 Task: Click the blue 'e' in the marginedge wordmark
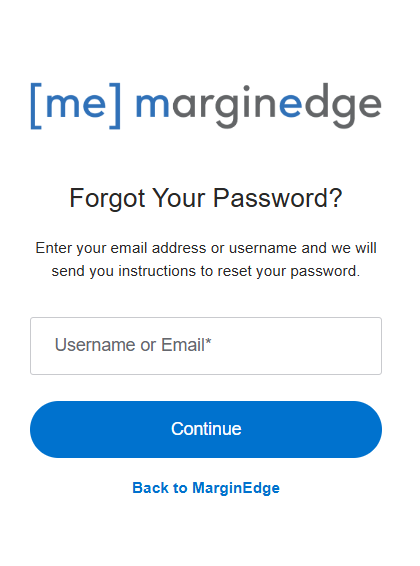click(290, 105)
